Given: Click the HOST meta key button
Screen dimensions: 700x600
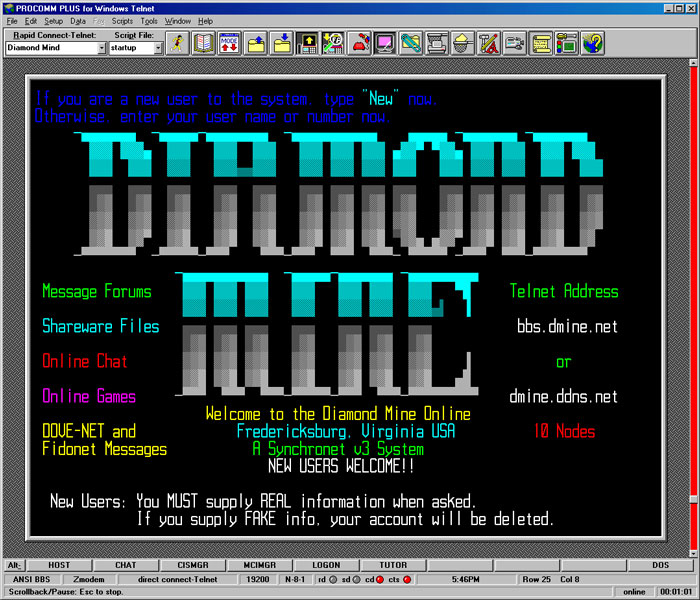Looking at the screenshot, I should coord(59,565).
